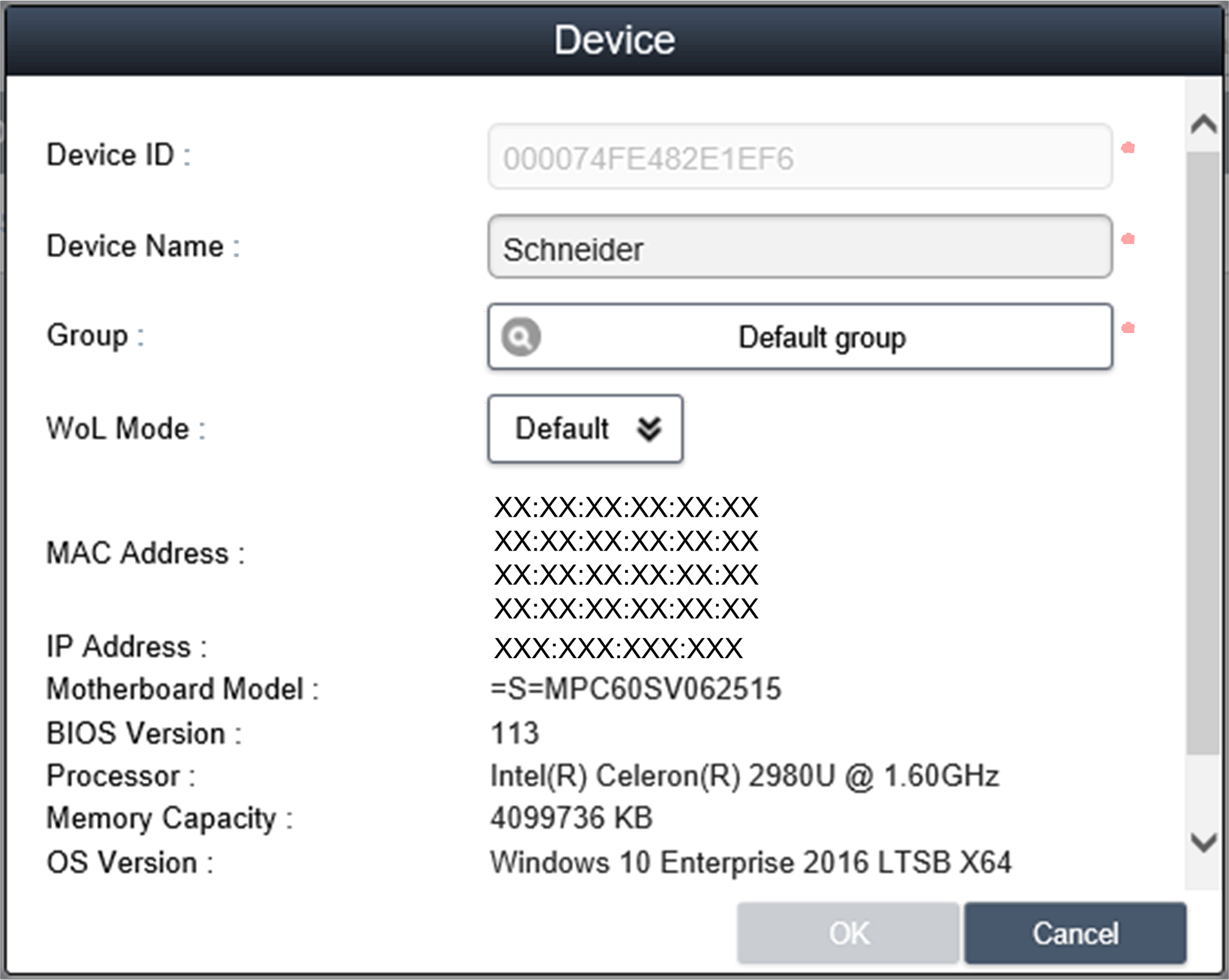The height and width of the screenshot is (980, 1229).
Task: Click the Device title bar
Action: click(614, 40)
